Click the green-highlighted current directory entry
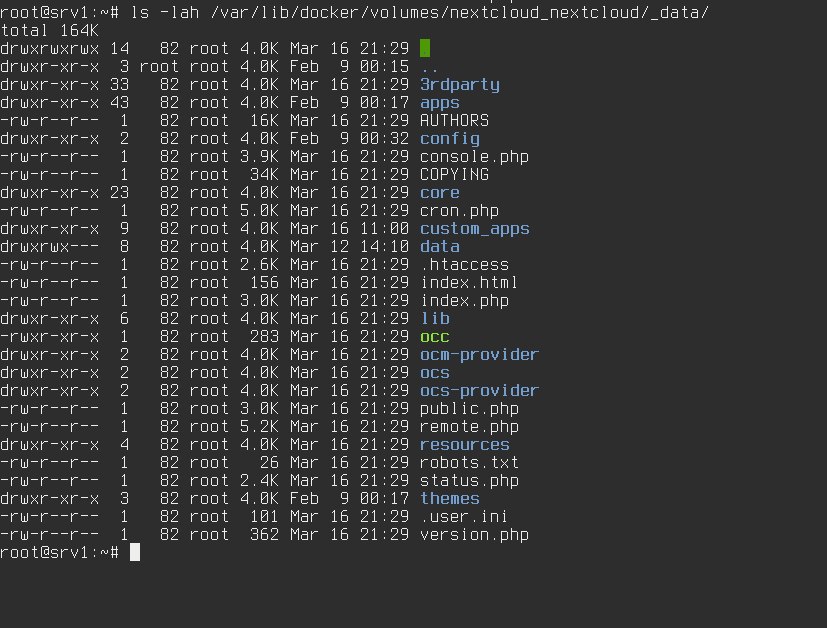Image resolution: width=827 pixels, height=628 pixels. pyautogui.click(x=425, y=48)
